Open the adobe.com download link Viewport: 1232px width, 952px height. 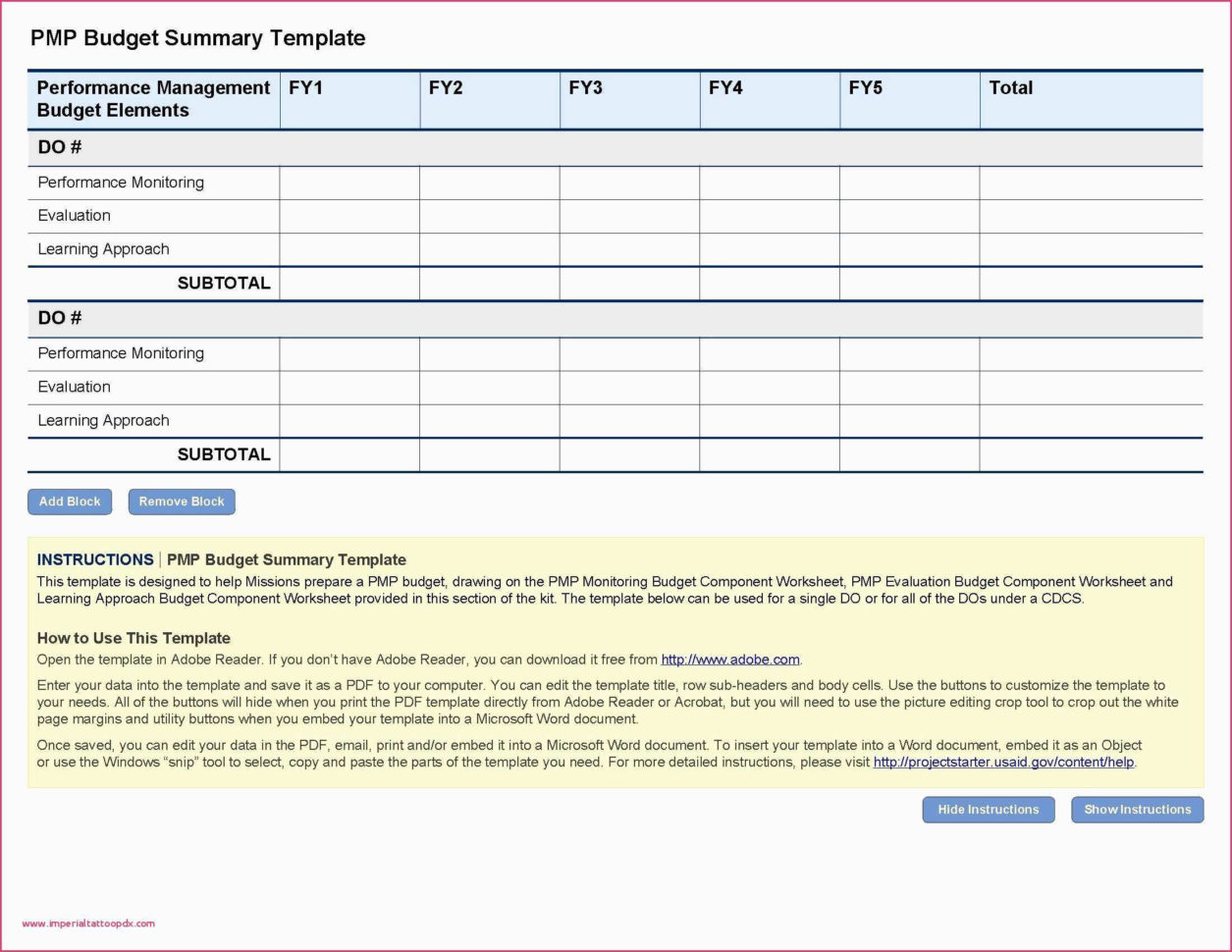coord(731,659)
